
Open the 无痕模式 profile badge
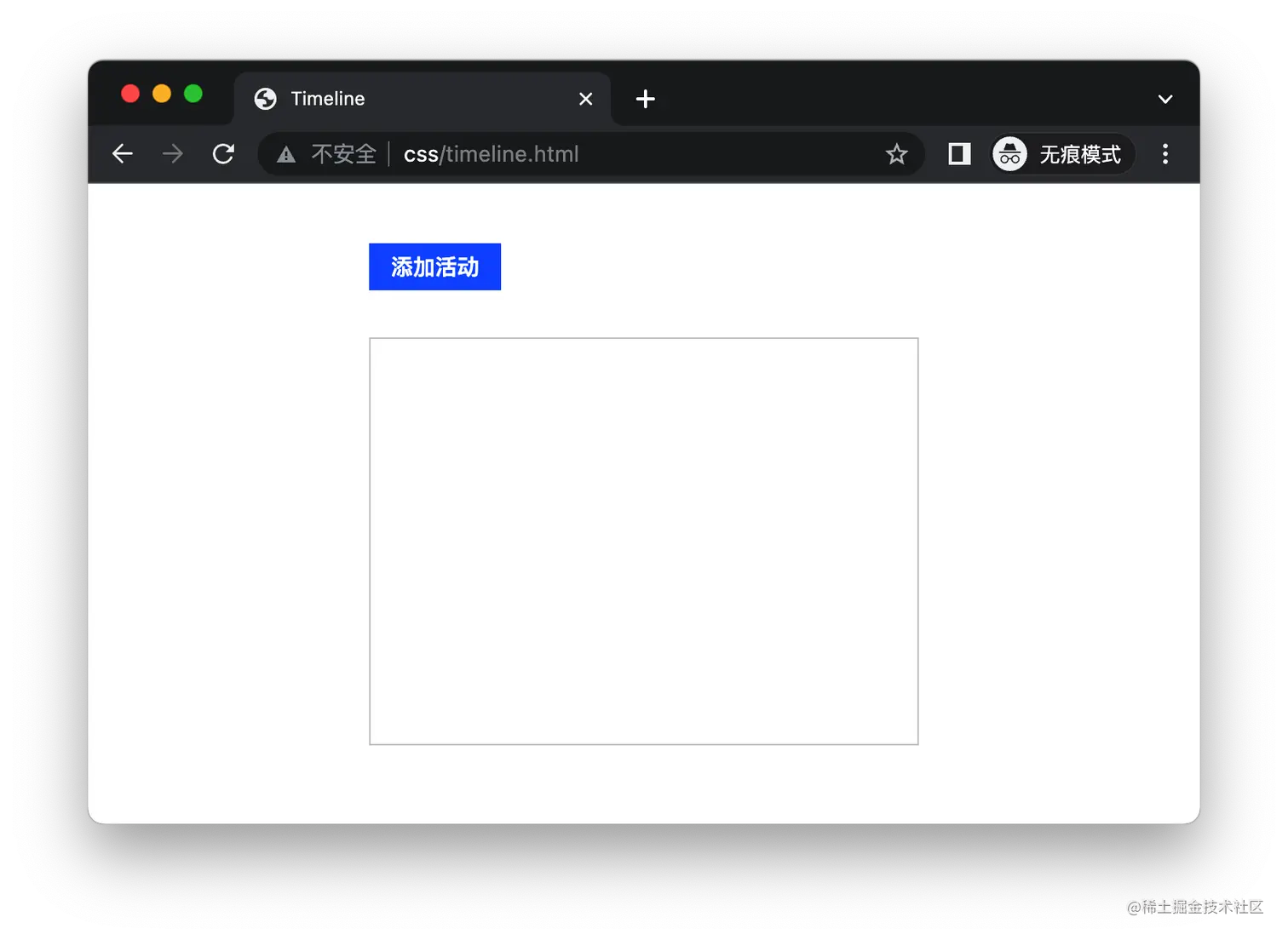point(1080,154)
